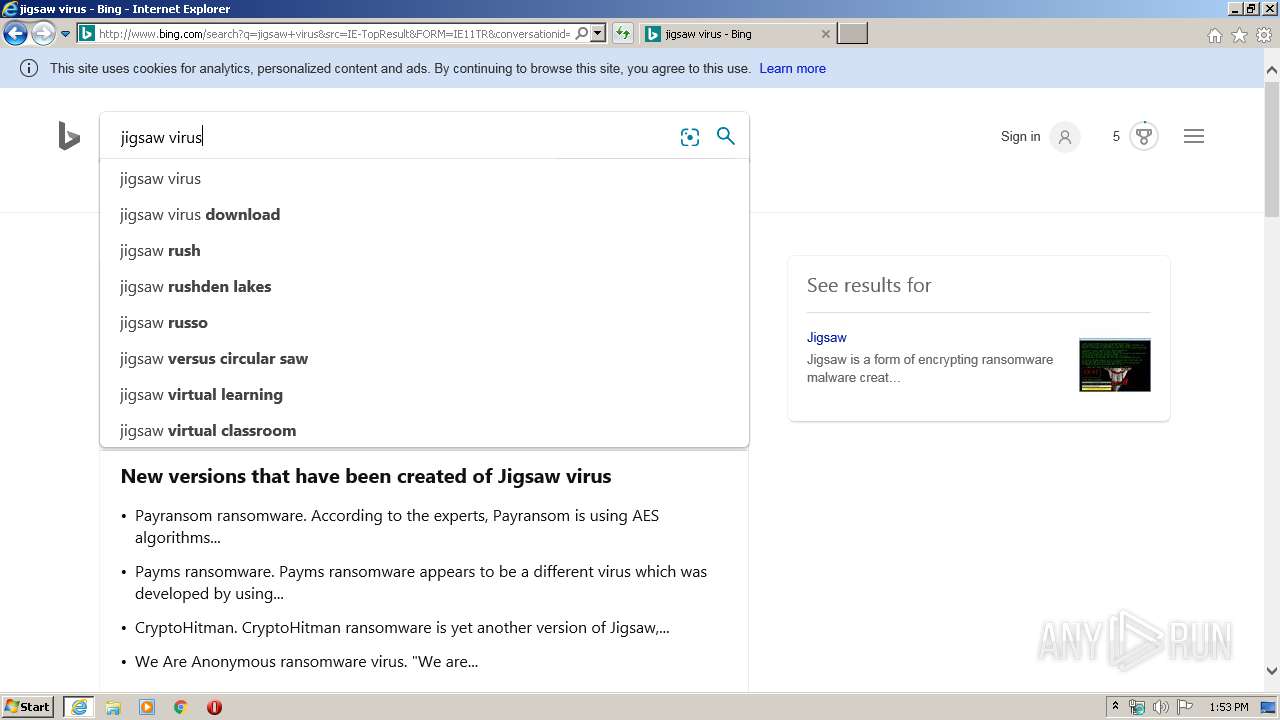Open the Windows Start button
The height and width of the screenshot is (720, 1280).
point(28,707)
